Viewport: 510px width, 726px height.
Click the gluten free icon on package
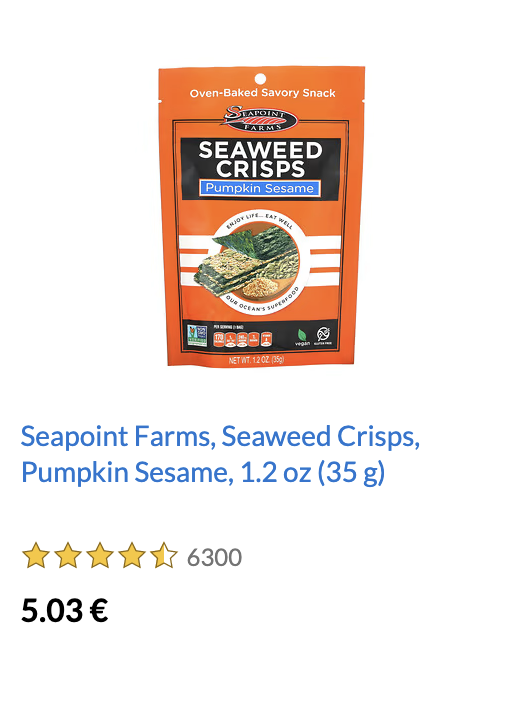(x=323, y=336)
